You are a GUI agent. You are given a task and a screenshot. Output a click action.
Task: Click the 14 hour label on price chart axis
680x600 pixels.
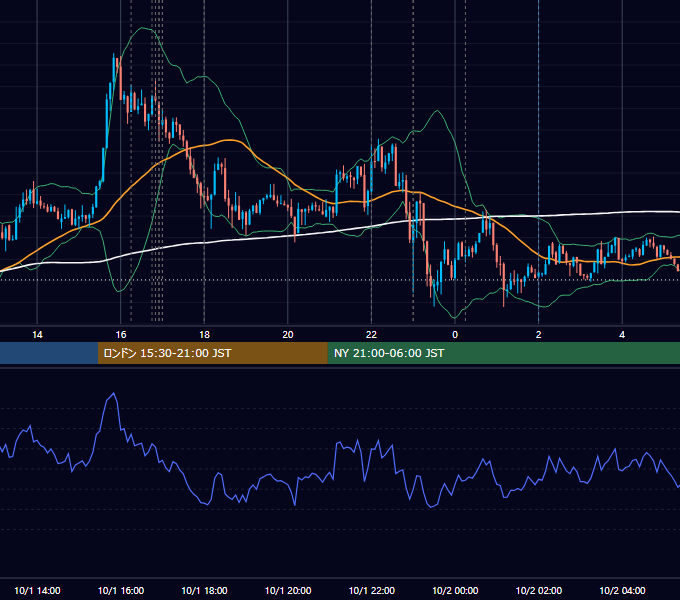click(x=37, y=335)
